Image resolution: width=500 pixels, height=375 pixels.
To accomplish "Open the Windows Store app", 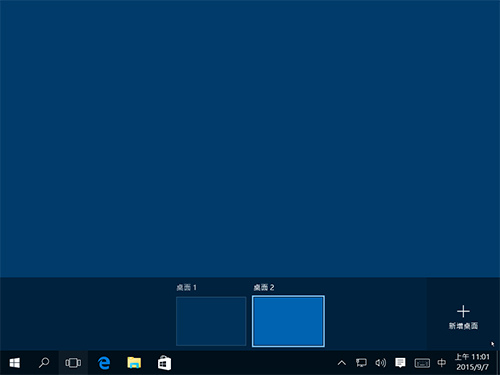I will pos(164,363).
